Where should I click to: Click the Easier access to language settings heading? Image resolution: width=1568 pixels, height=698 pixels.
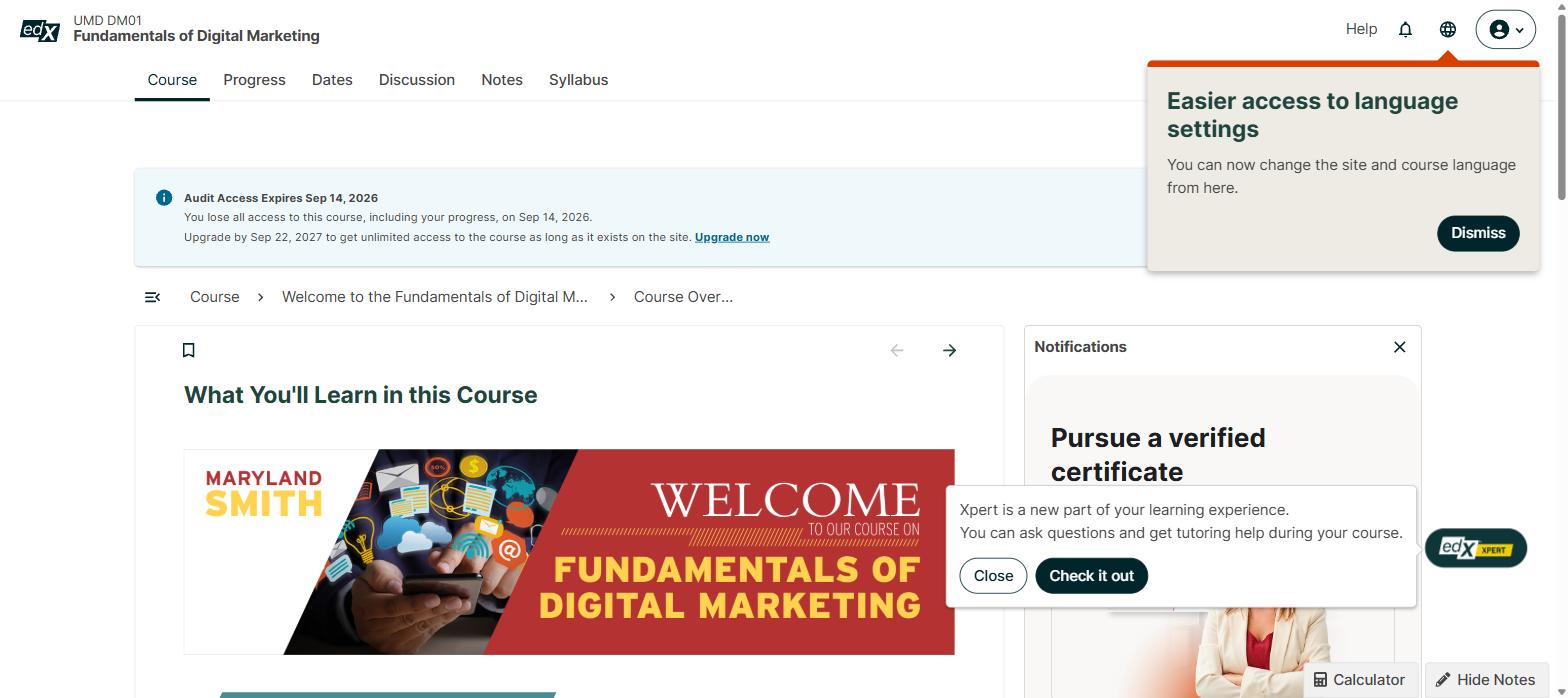tap(1312, 115)
